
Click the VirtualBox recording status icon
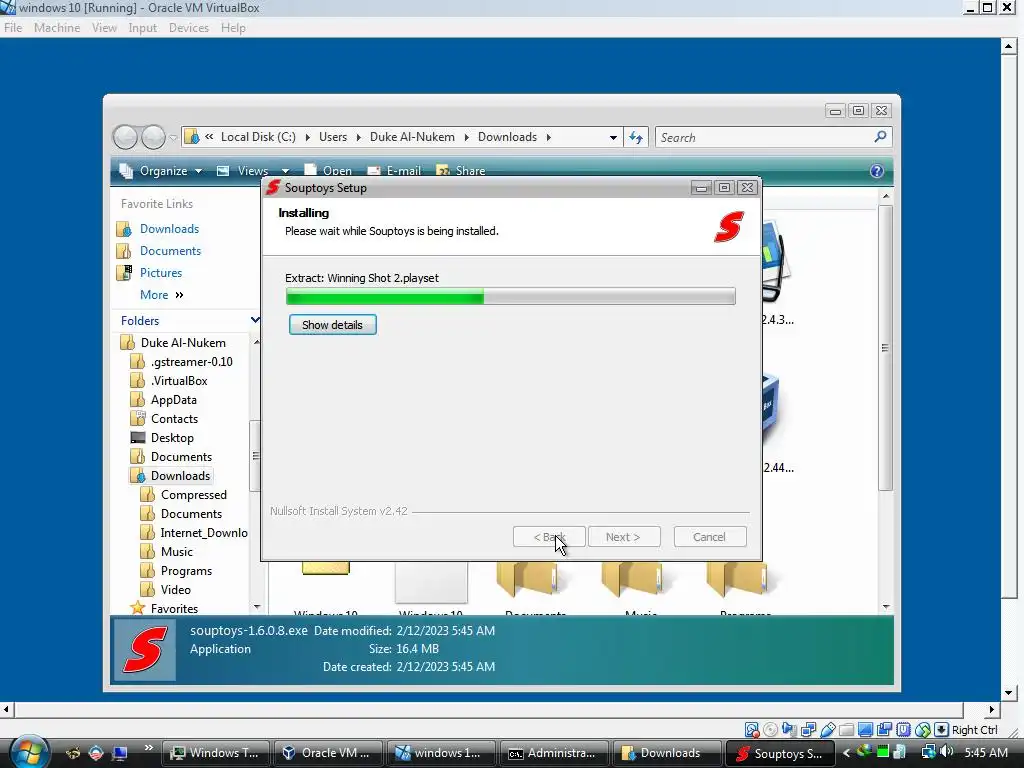pos(884,729)
